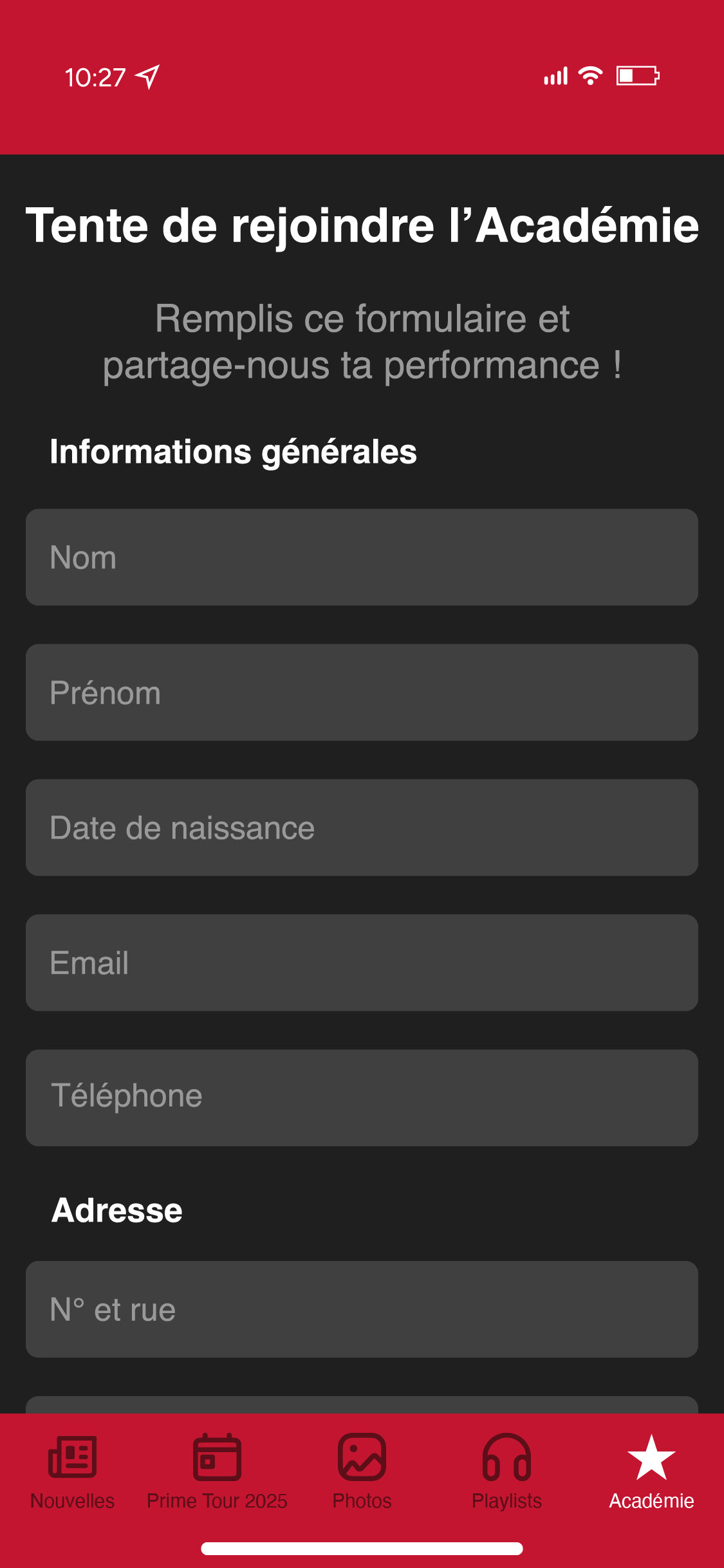Image resolution: width=724 pixels, height=1568 pixels.
Task: Click the Wi-Fi status icon
Action: pyautogui.click(x=590, y=76)
